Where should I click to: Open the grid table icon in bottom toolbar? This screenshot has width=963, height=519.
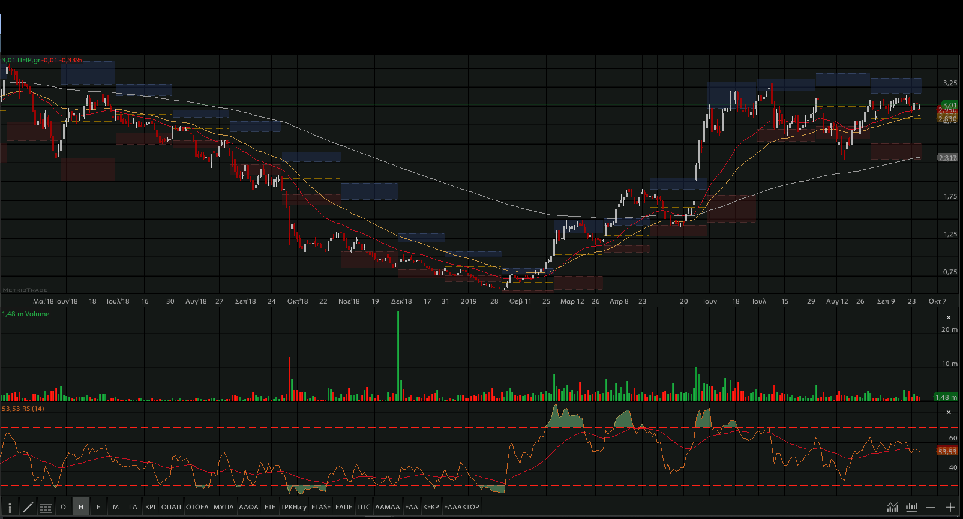[45, 507]
